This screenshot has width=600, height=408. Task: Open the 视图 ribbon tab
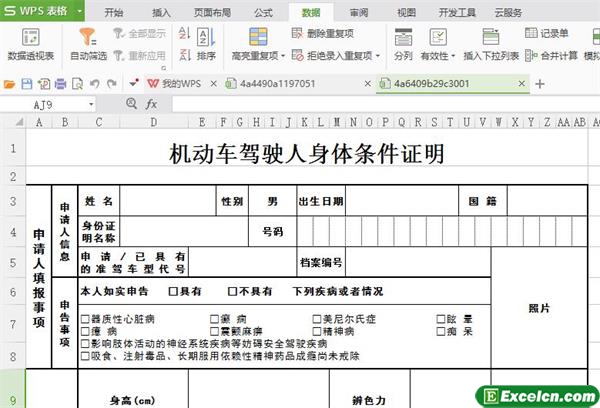coord(406,13)
